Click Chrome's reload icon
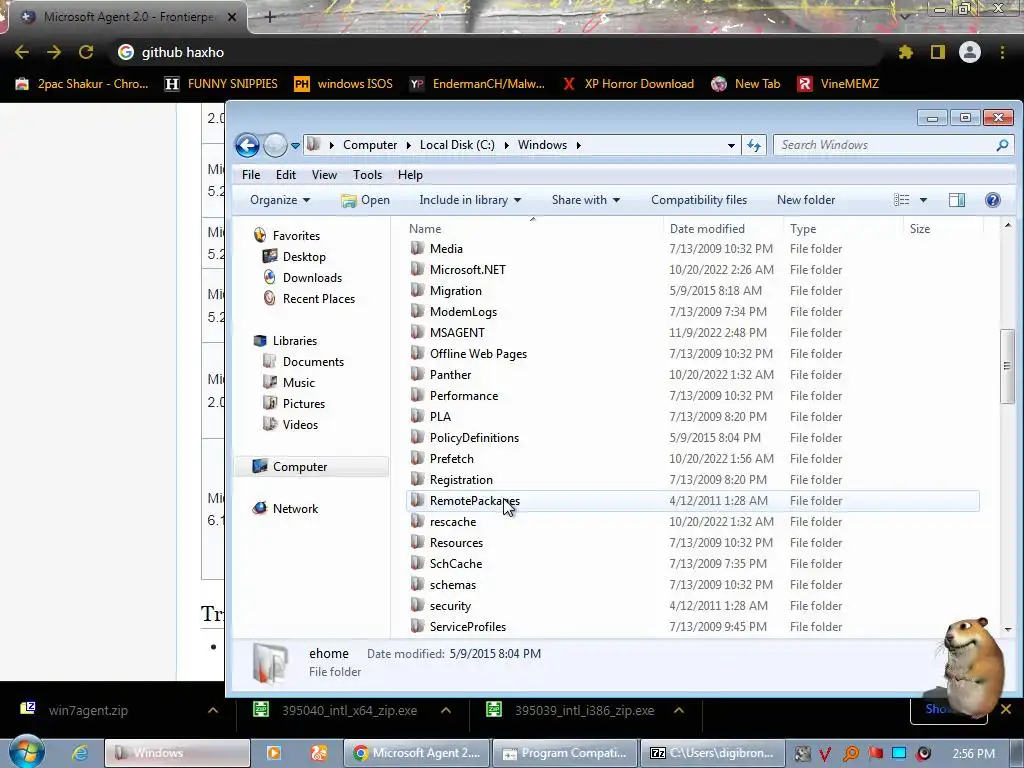The width and height of the screenshot is (1024, 768). point(86,52)
